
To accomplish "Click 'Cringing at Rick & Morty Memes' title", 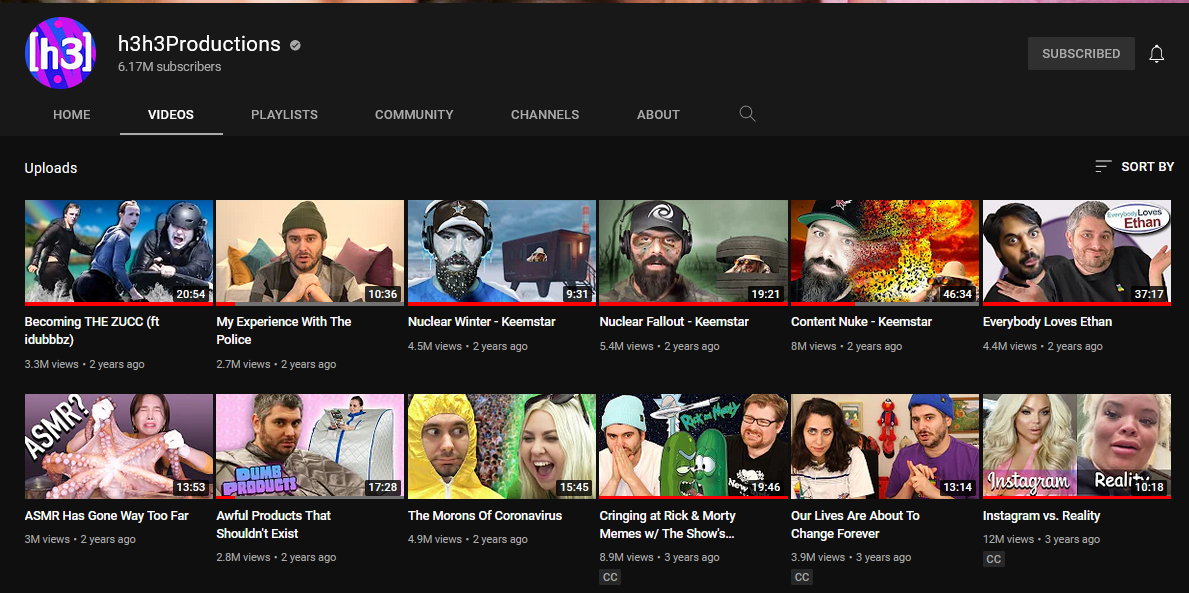I will [x=667, y=525].
